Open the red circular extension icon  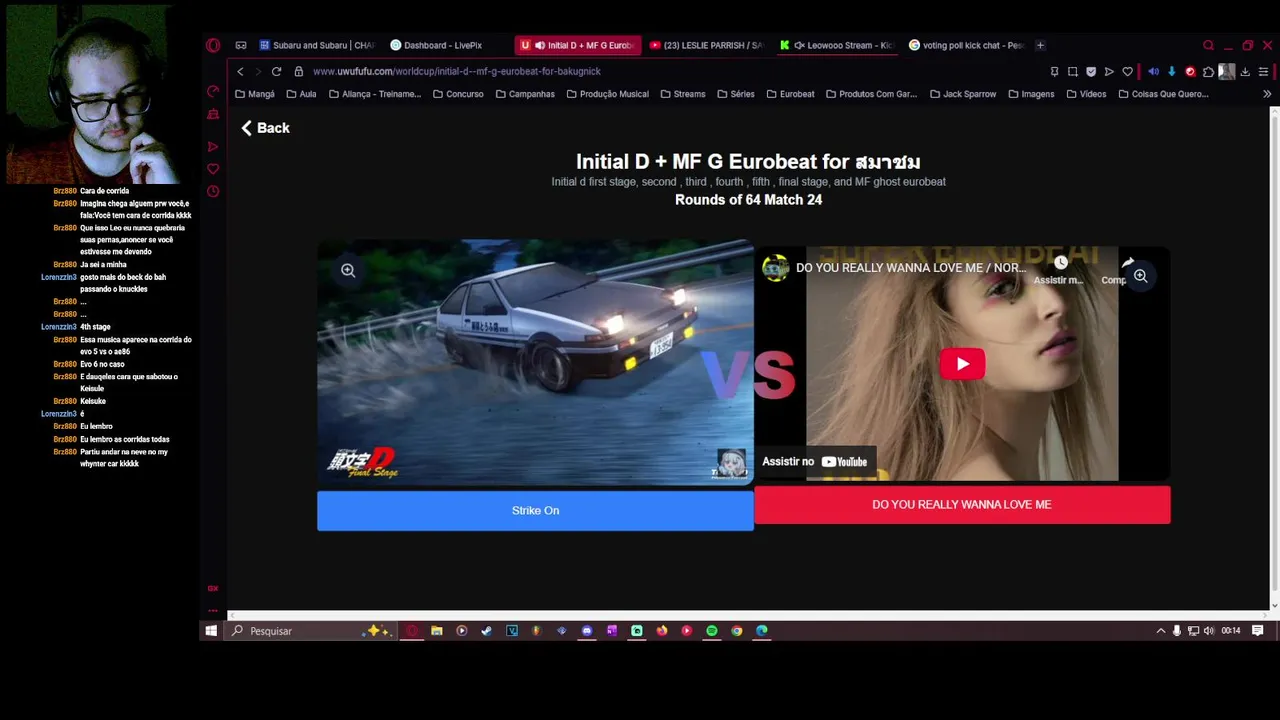pyautogui.click(x=1190, y=71)
